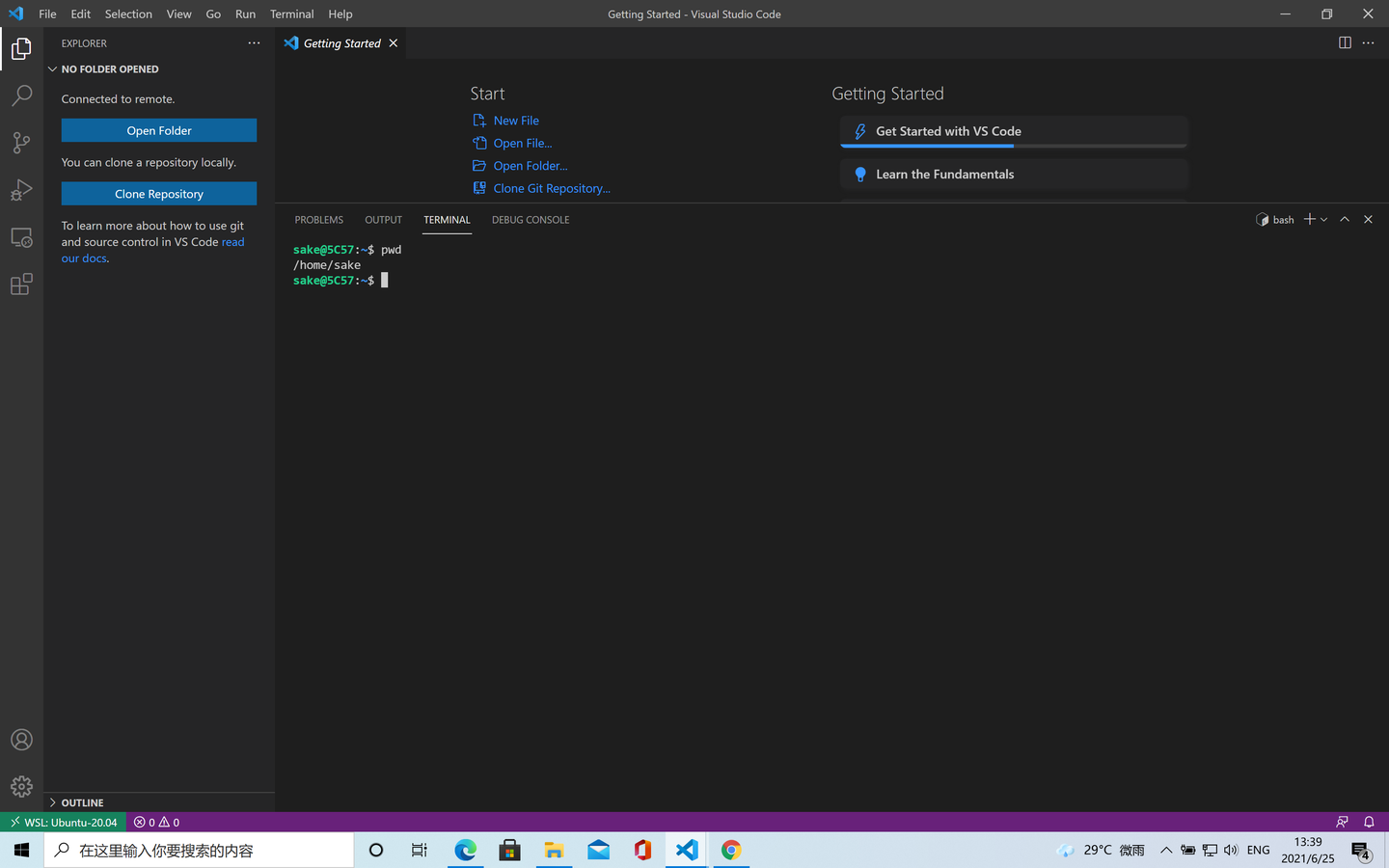Select the Source Control icon
Viewport: 1389px width, 868px height.
21,142
